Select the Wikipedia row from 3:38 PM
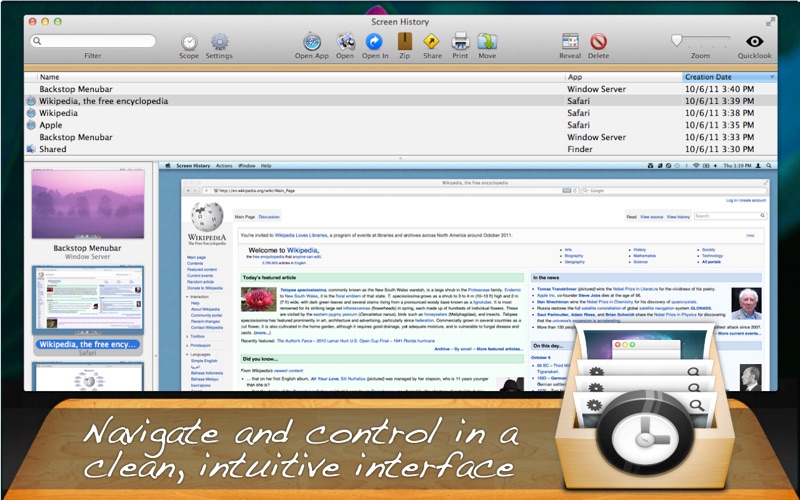This screenshot has height=500, width=800. pyautogui.click(x=401, y=113)
